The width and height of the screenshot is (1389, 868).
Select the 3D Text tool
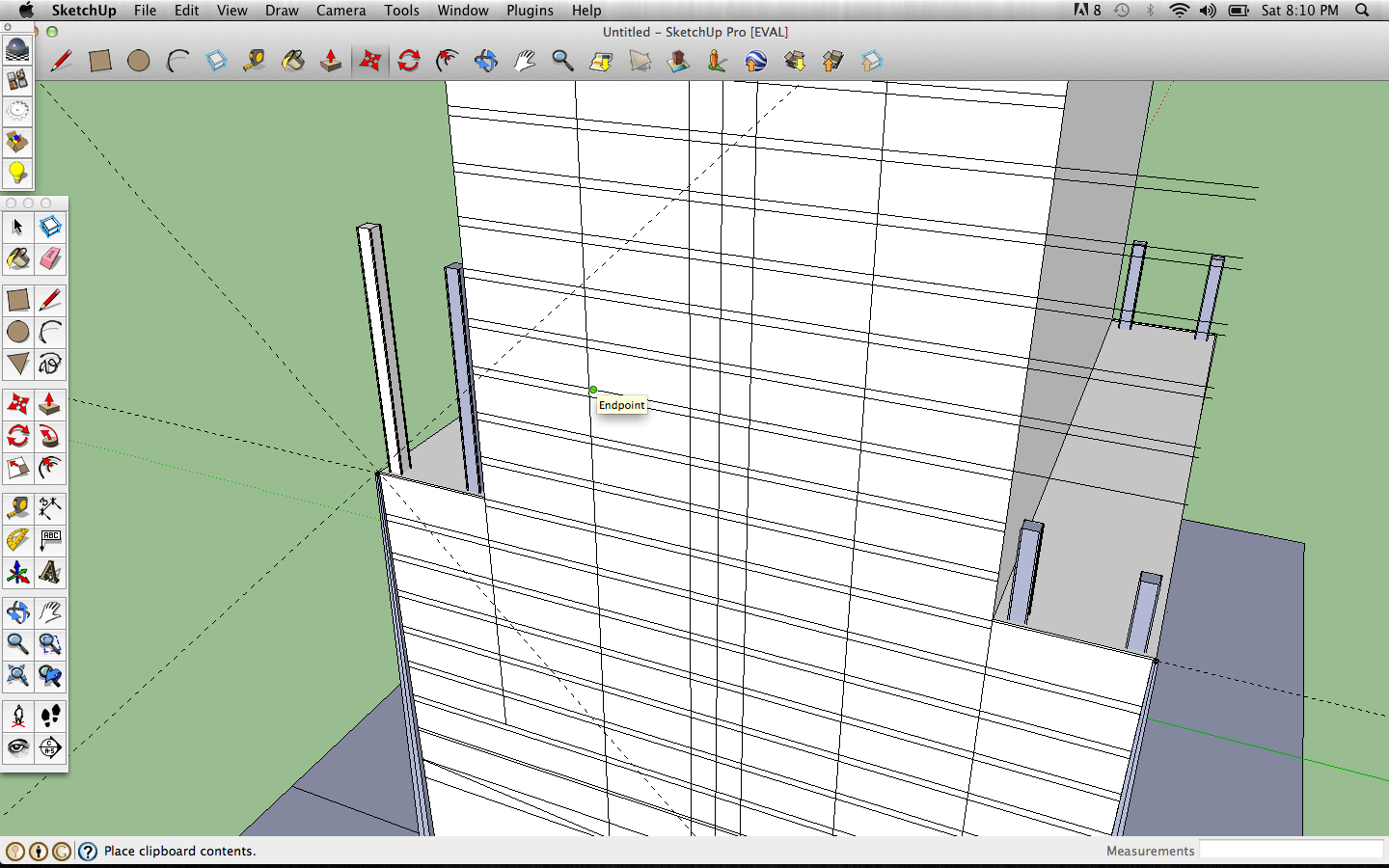pyautogui.click(x=50, y=572)
